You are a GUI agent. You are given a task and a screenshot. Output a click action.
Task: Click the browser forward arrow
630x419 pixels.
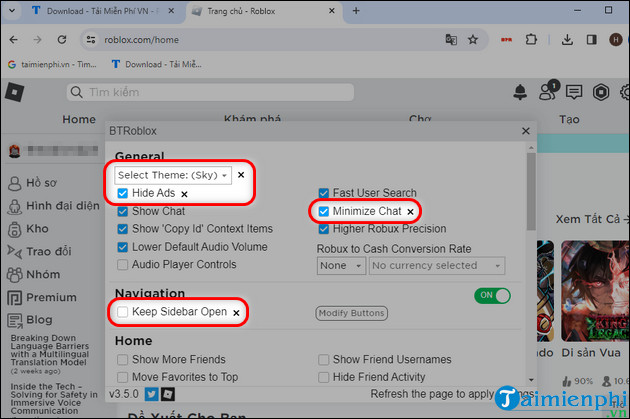(37, 39)
